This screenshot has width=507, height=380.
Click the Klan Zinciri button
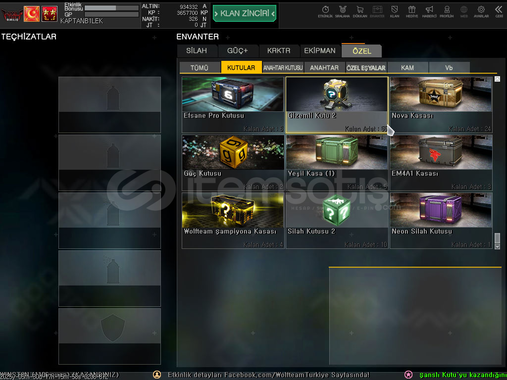pyautogui.click(x=245, y=13)
